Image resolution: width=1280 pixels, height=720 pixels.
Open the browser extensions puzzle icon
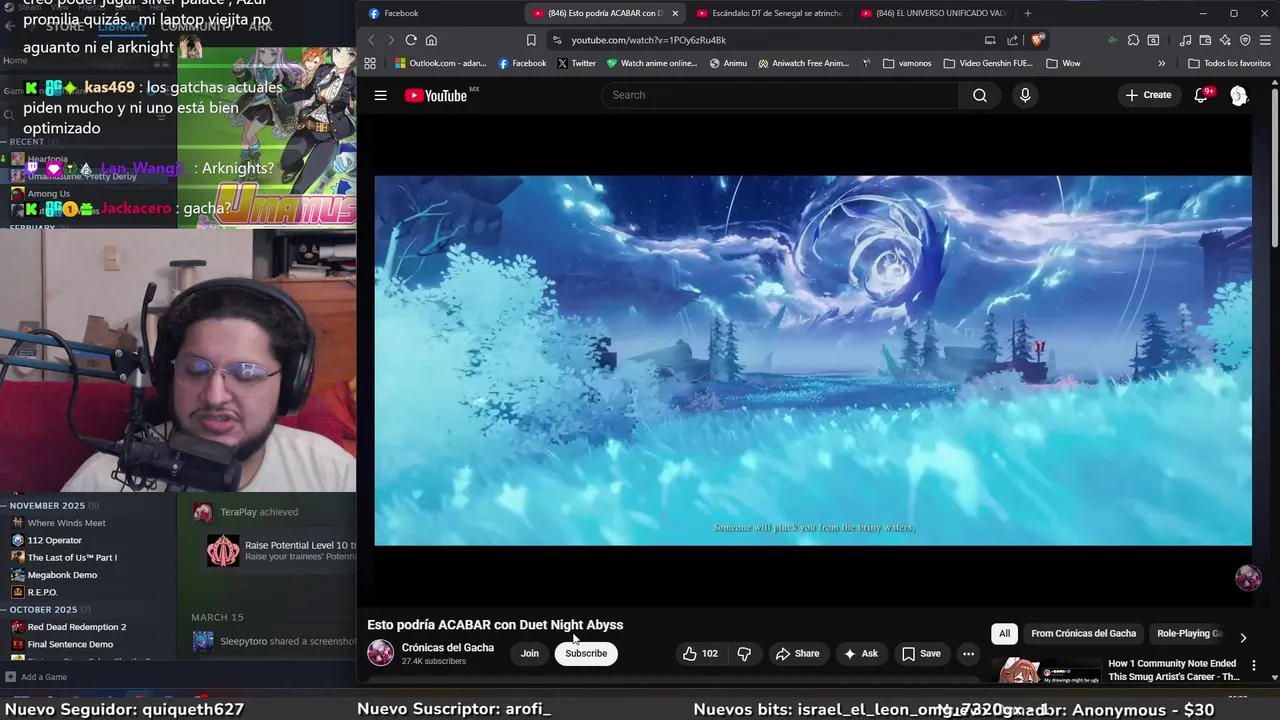tap(1133, 40)
